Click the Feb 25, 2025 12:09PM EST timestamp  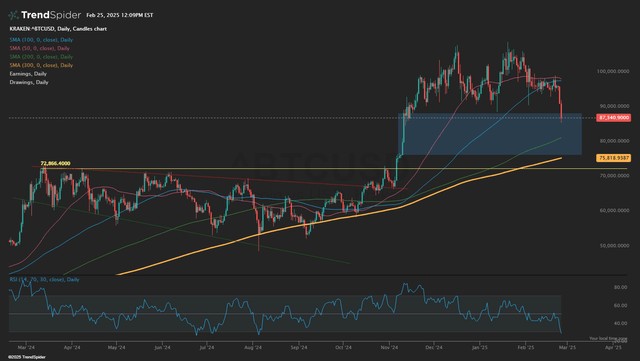pyautogui.click(x=120, y=15)
